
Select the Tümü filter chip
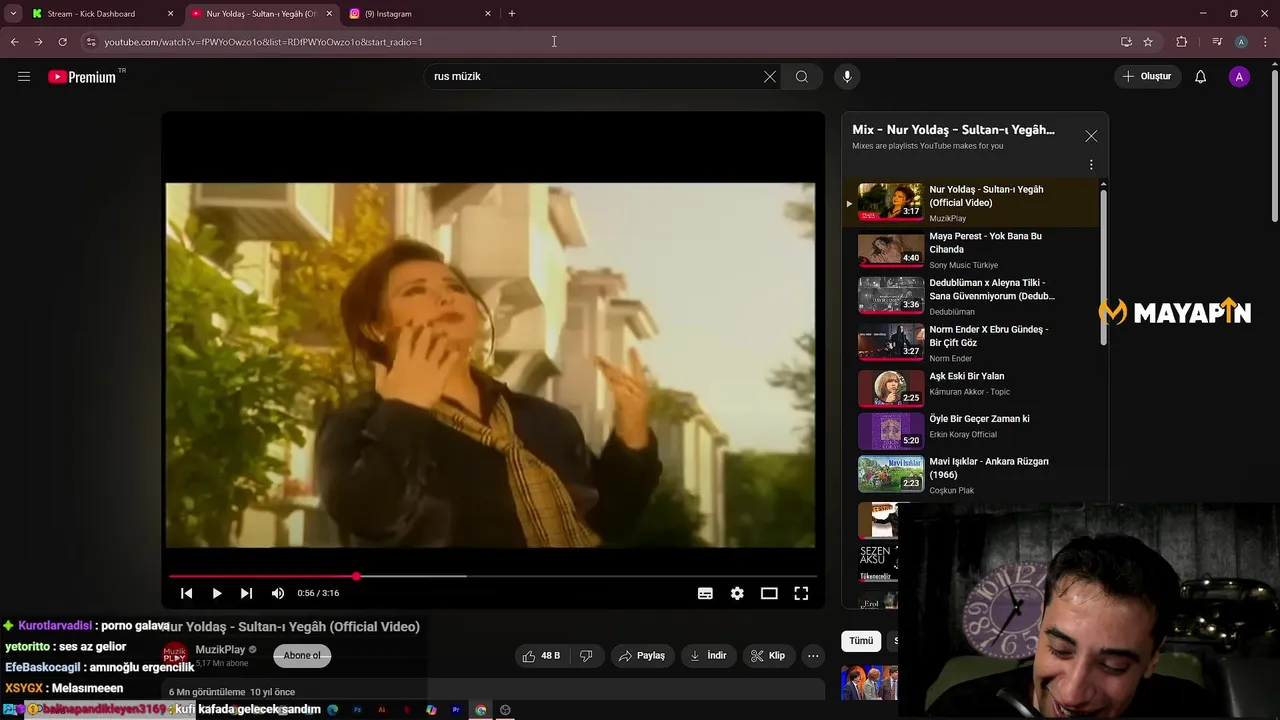point(861,641)
